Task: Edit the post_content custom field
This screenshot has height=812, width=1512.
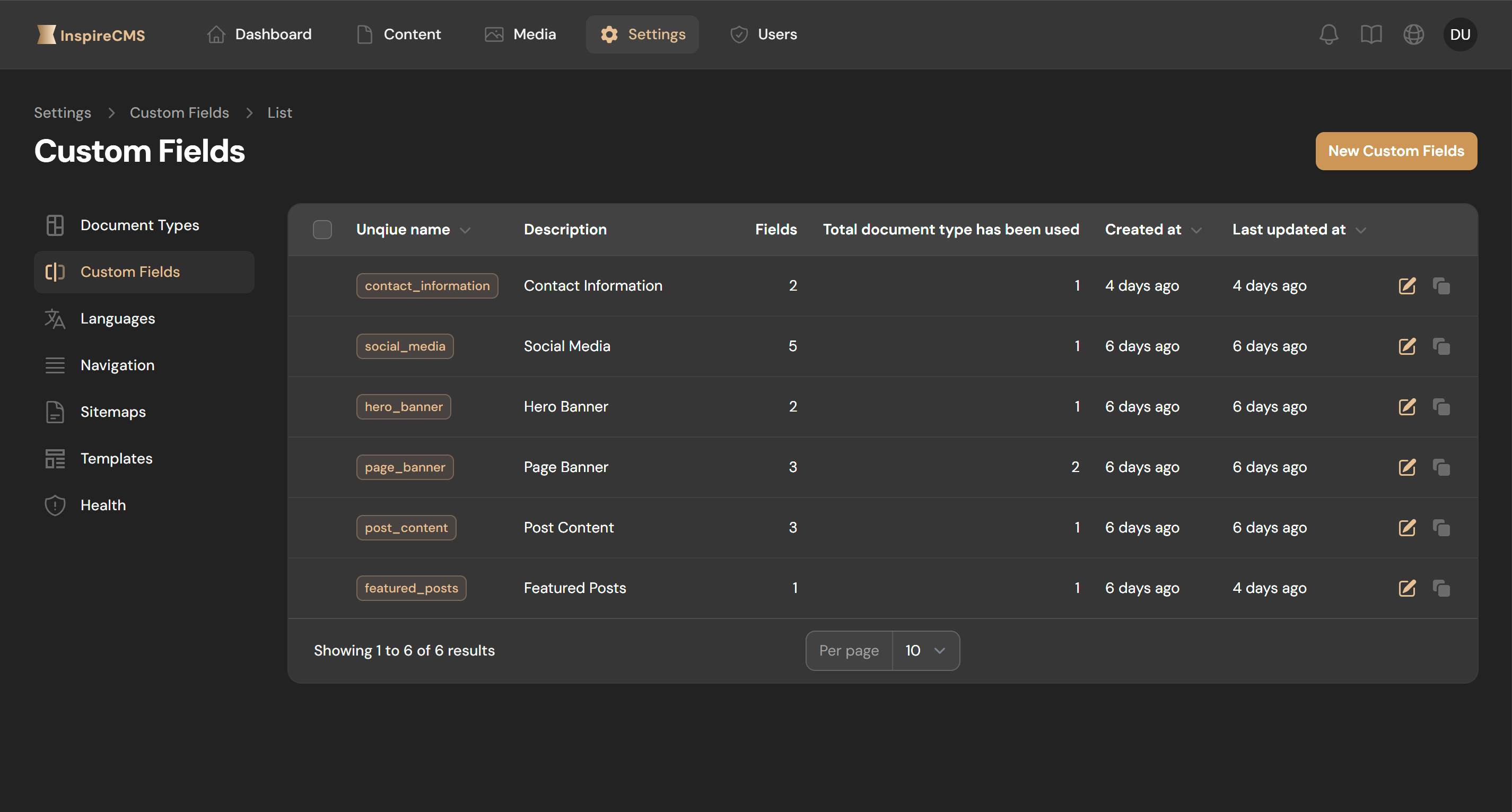Action: click(x=1407, y=528)
